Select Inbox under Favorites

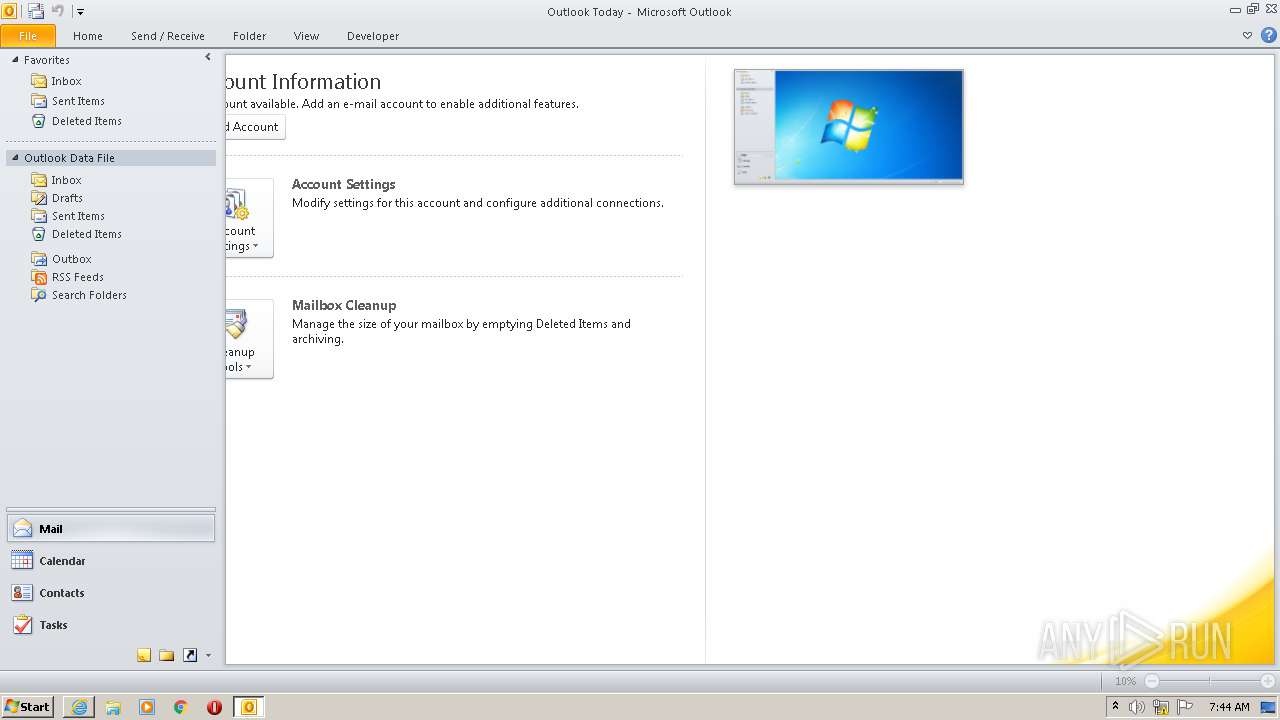(x=66, y=81)
